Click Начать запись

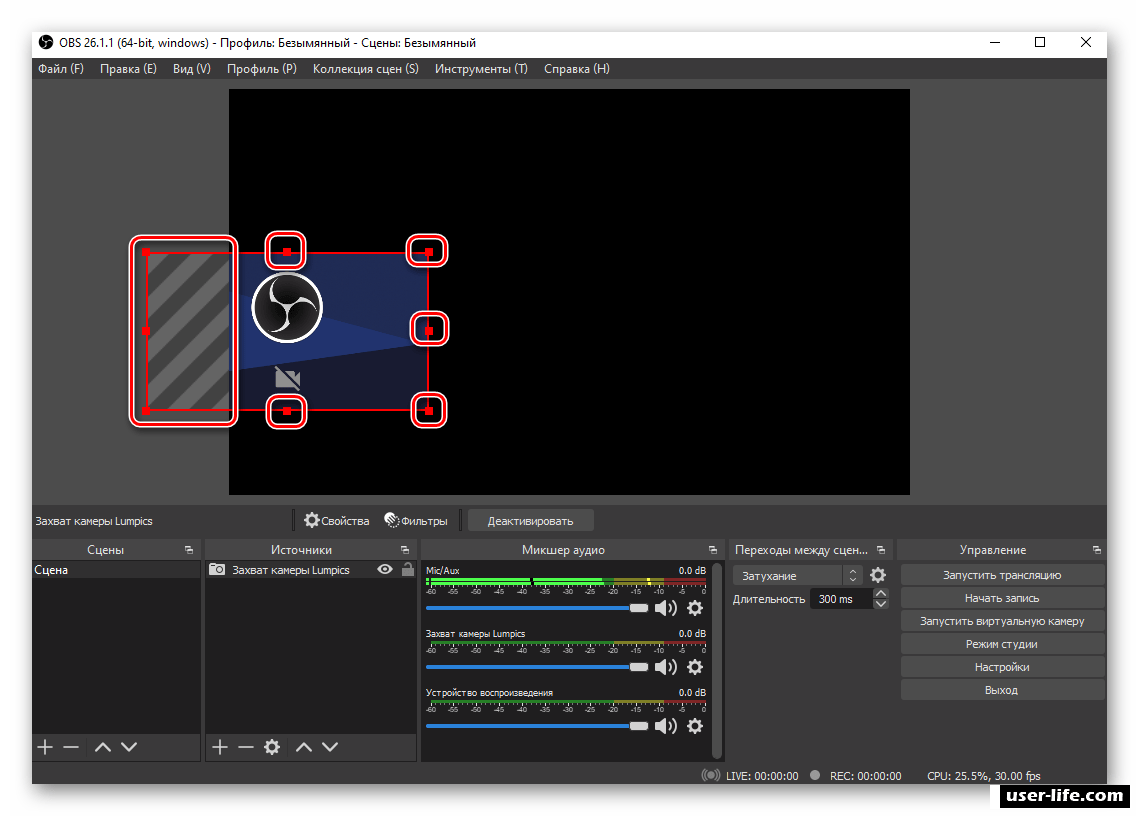click(1002, 598)
